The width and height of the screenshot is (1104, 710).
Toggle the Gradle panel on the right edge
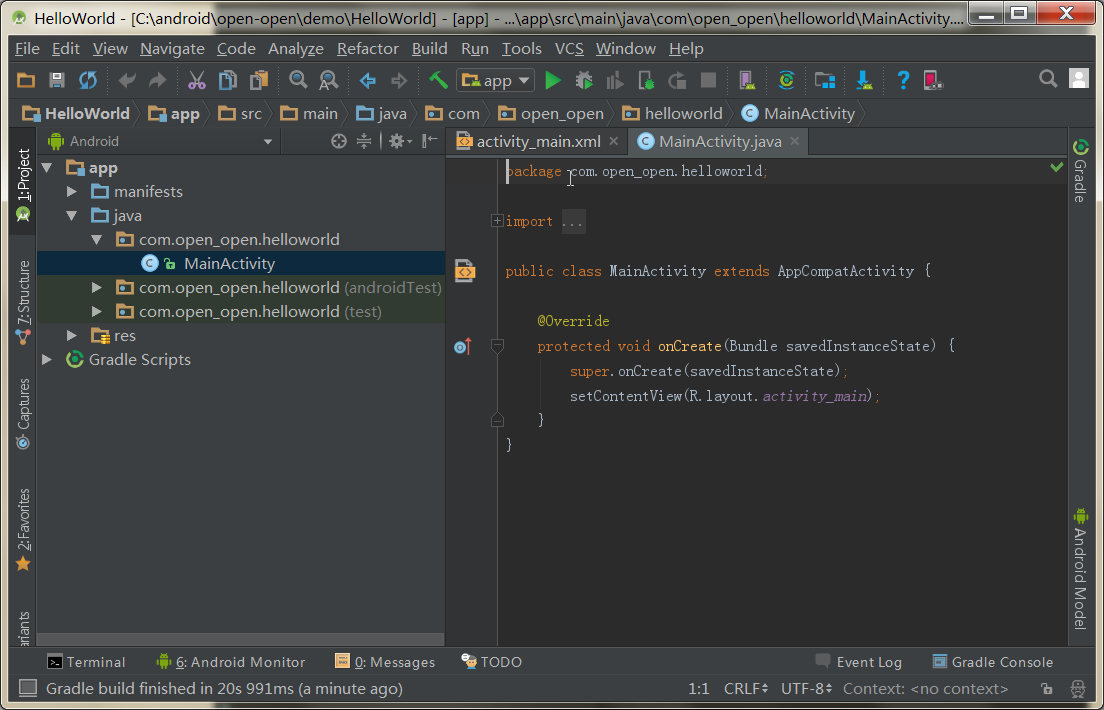click(x=1081, y=168)
